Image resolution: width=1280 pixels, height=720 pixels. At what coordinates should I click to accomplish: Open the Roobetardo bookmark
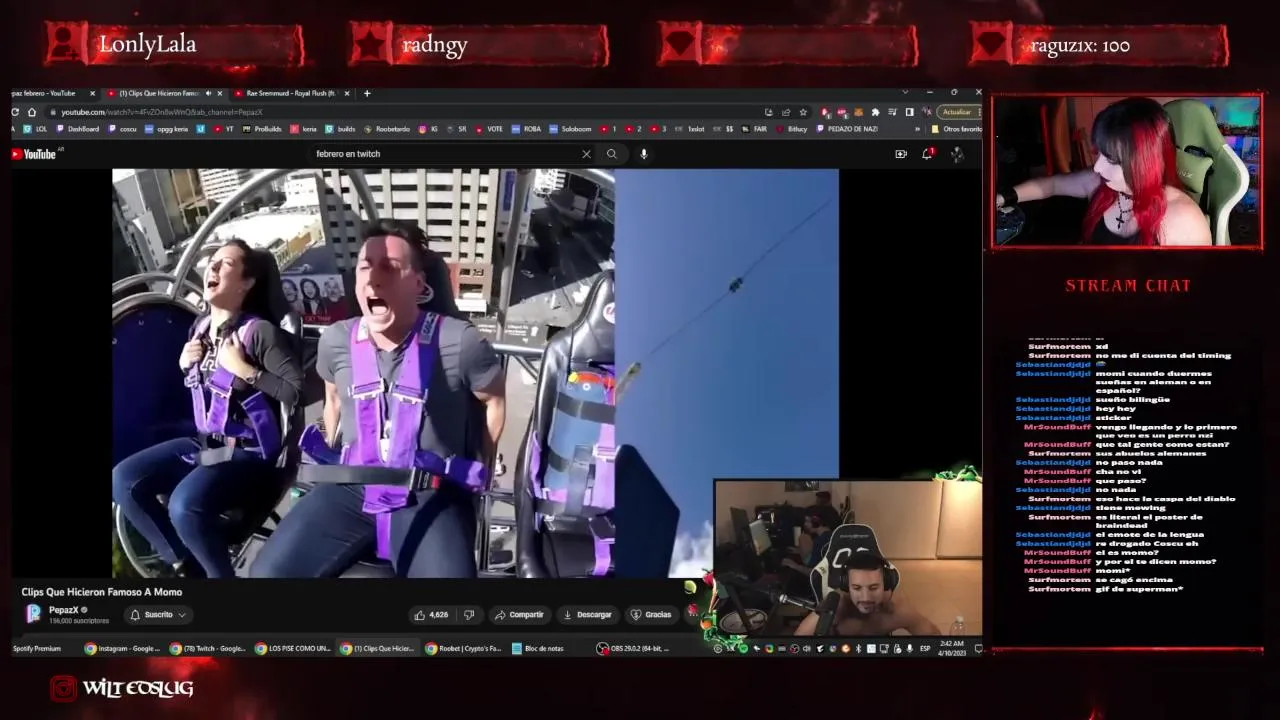(387, 129)
